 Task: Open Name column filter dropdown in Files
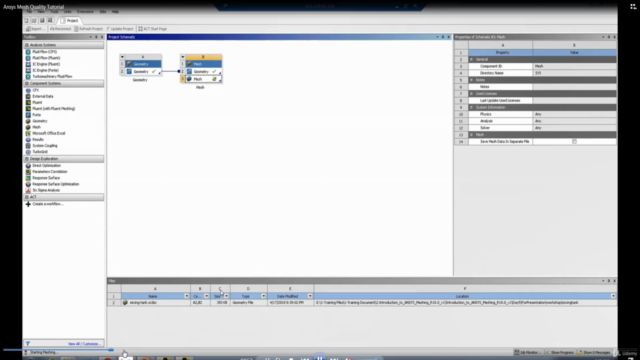pos(187,296)
